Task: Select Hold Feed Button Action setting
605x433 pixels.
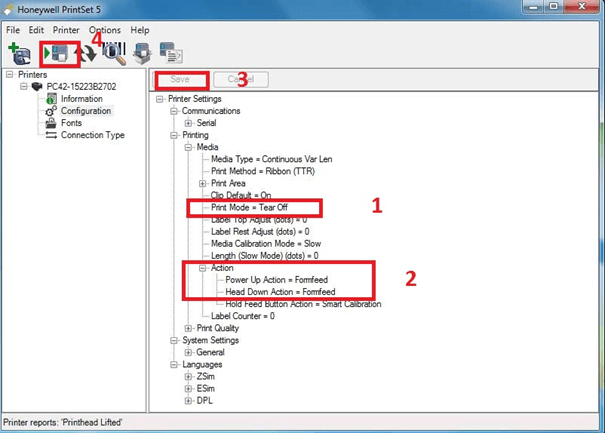Action: [303, 304]
